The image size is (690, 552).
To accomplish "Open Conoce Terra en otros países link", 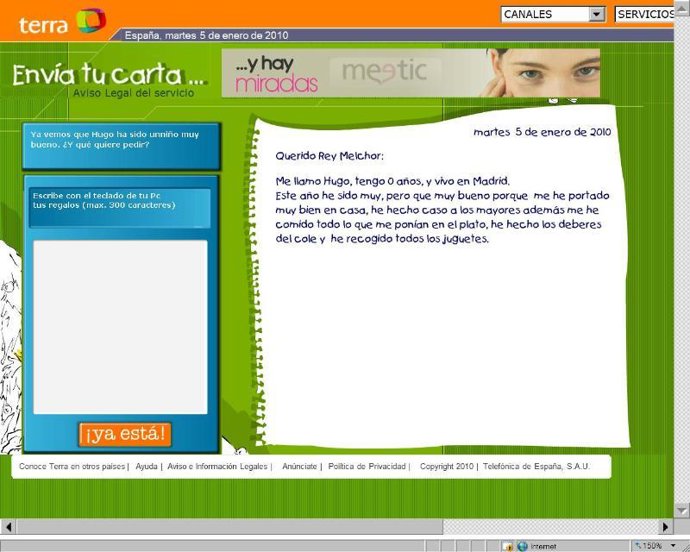I will point(73,467).
